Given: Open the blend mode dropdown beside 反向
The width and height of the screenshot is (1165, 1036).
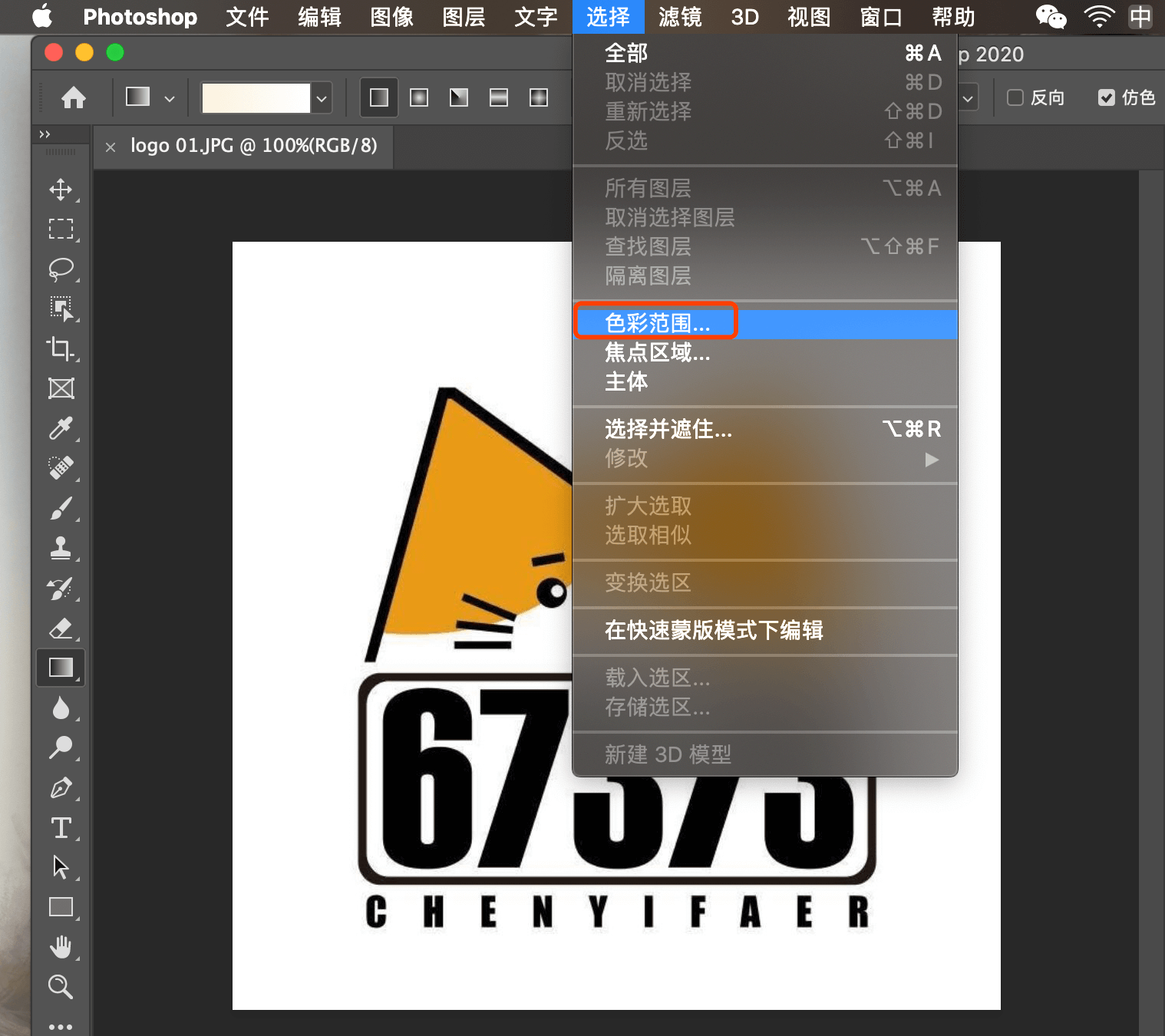Looking at the screenshot, I should (x=968, y=98).
